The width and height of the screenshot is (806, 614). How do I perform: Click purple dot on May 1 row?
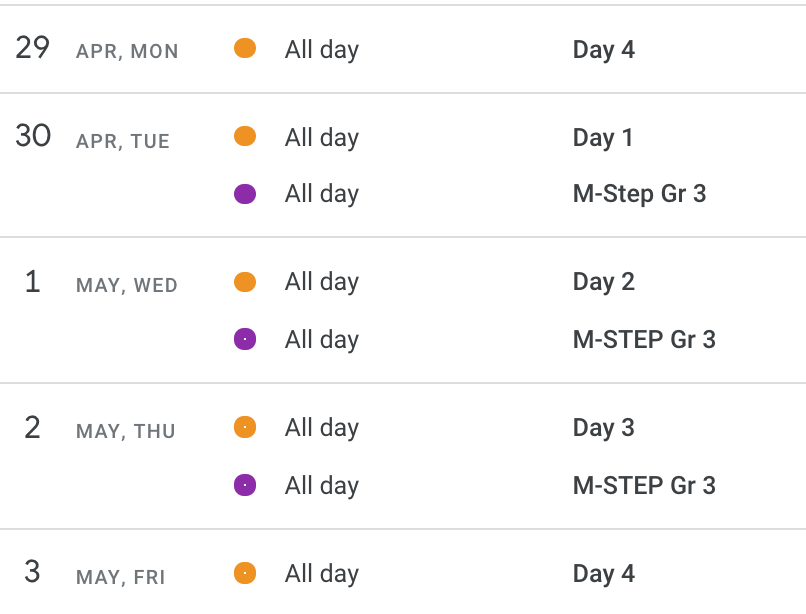coord(245,339)
